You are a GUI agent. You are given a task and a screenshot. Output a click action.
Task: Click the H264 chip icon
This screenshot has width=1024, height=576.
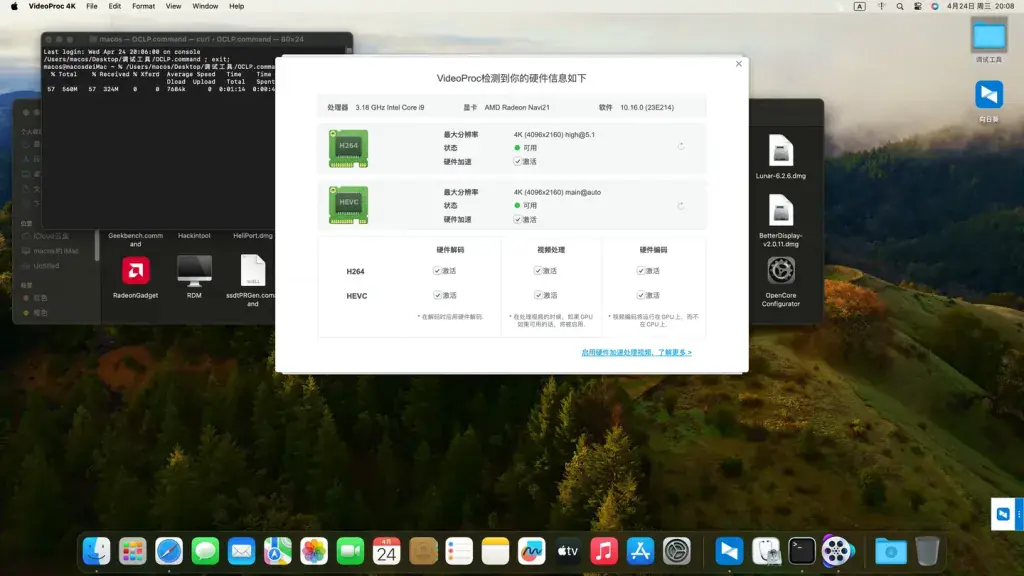(348, 148)
